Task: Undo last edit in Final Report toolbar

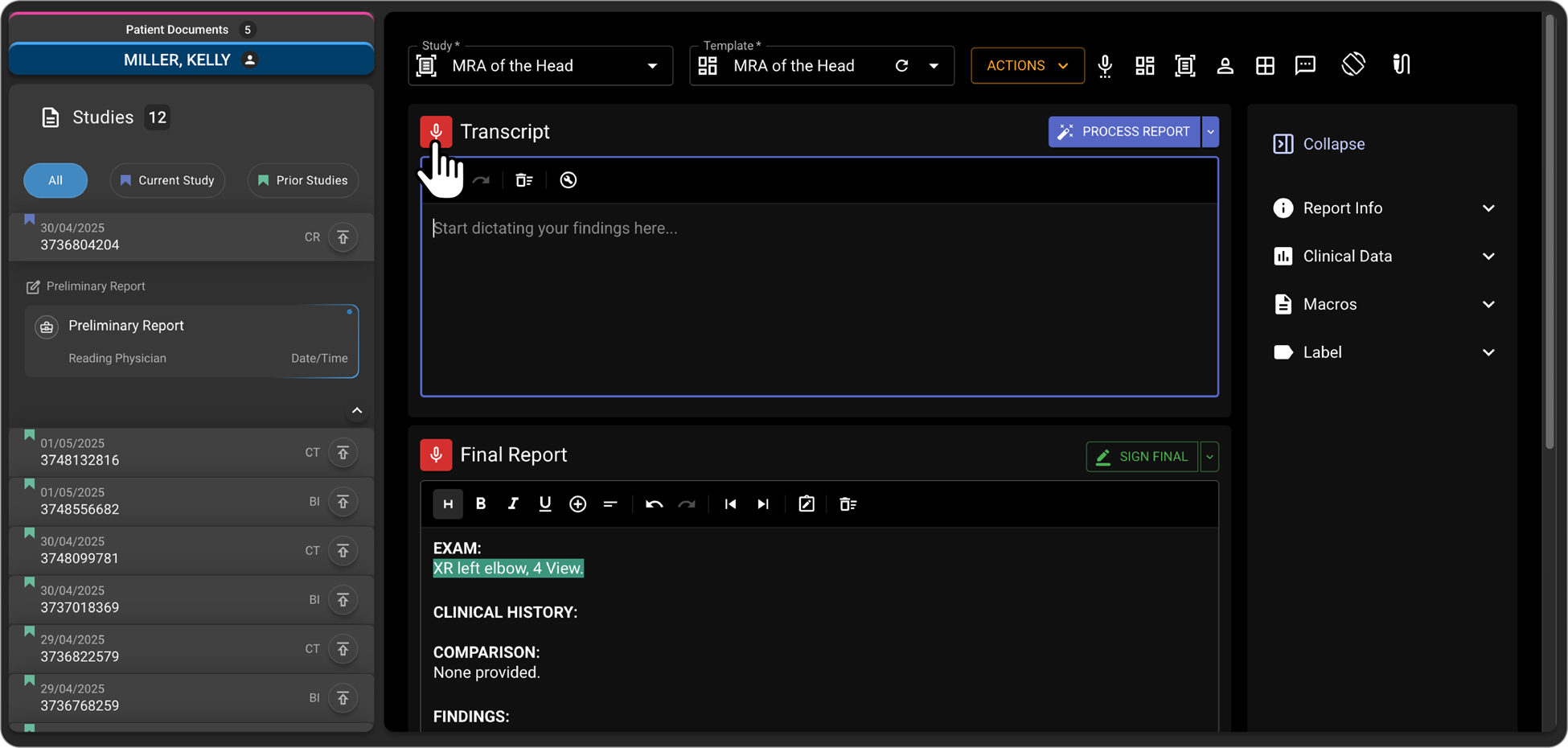Action: 654,504
